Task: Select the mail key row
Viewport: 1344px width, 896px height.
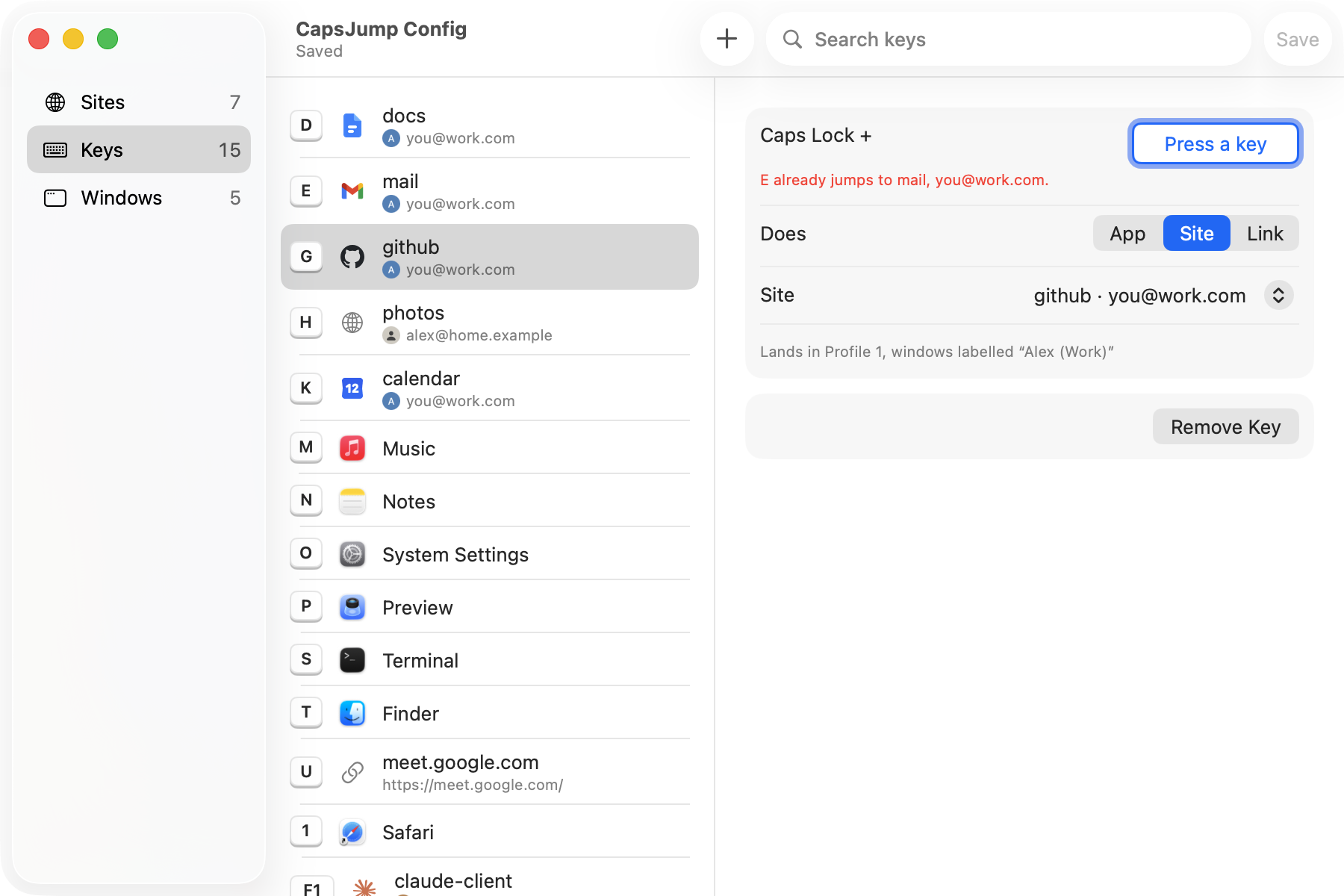Action: [x=490, y=191]
